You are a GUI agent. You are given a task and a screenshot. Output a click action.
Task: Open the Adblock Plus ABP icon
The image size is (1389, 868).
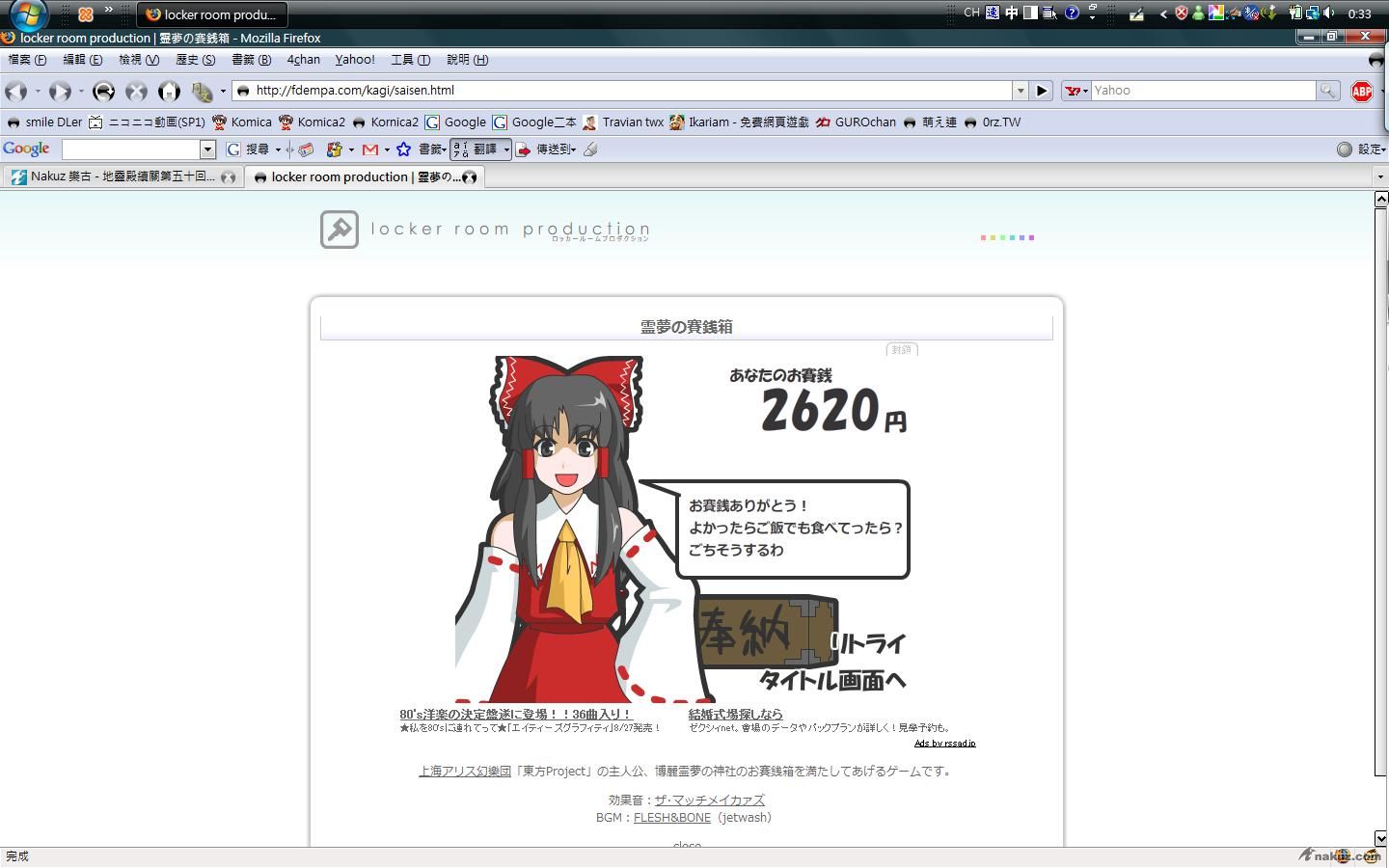point(1362,92)
